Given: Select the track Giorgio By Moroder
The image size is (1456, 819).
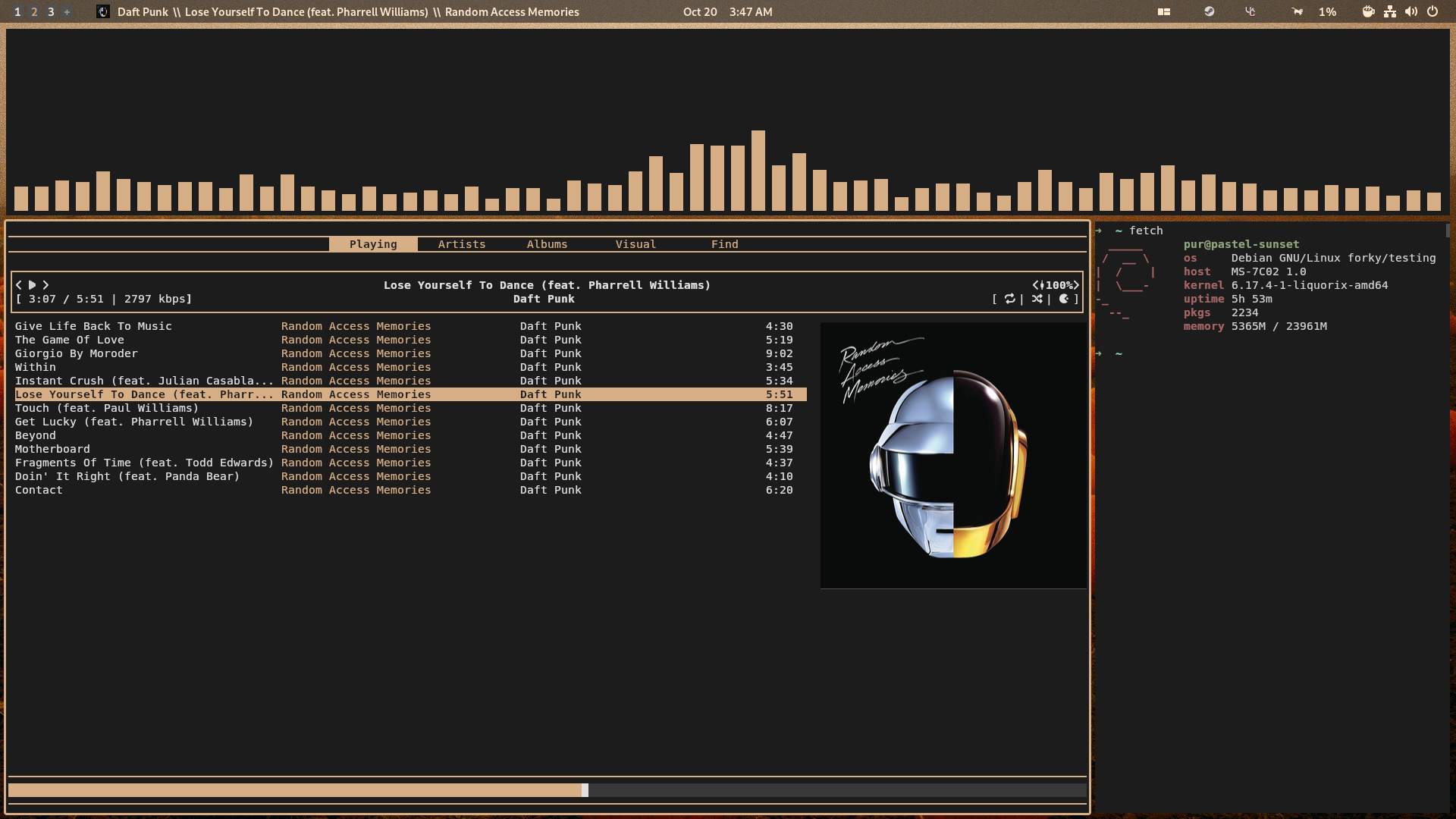Looking at the screenshot, I should [x=76, y=353].
